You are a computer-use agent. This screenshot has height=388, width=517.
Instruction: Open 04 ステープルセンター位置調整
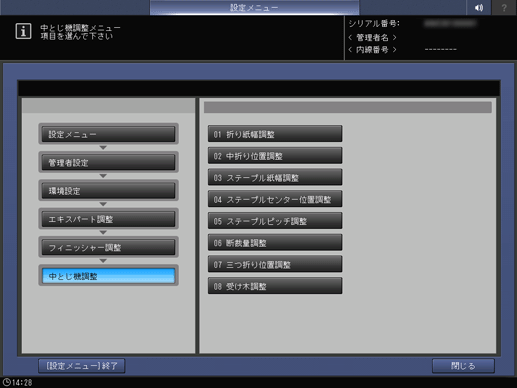point(275,199)
